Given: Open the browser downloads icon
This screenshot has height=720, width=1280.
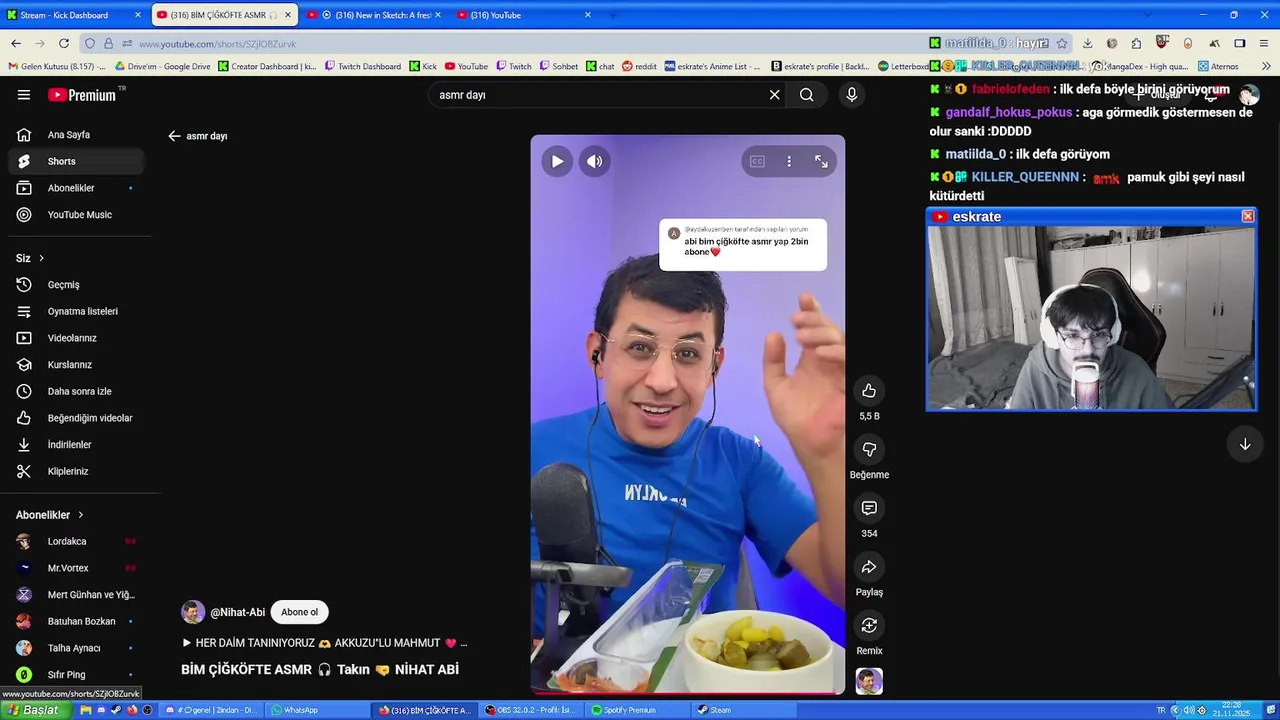Looking at the screenshot, I should point(1087,44).
